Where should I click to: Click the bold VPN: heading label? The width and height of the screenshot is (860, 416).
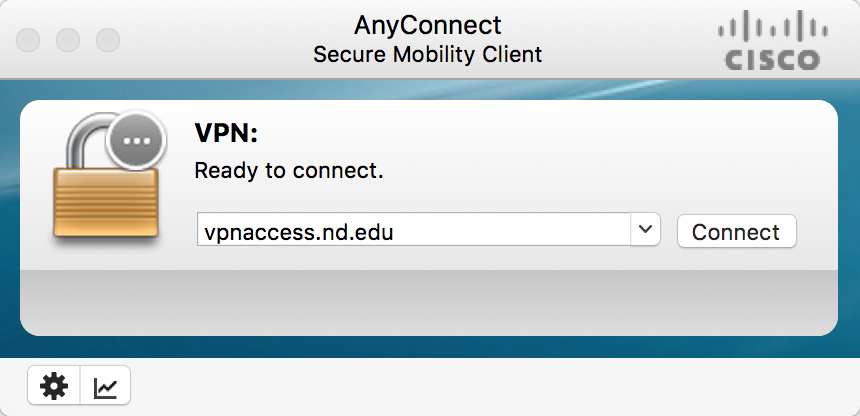pos(226,133)
